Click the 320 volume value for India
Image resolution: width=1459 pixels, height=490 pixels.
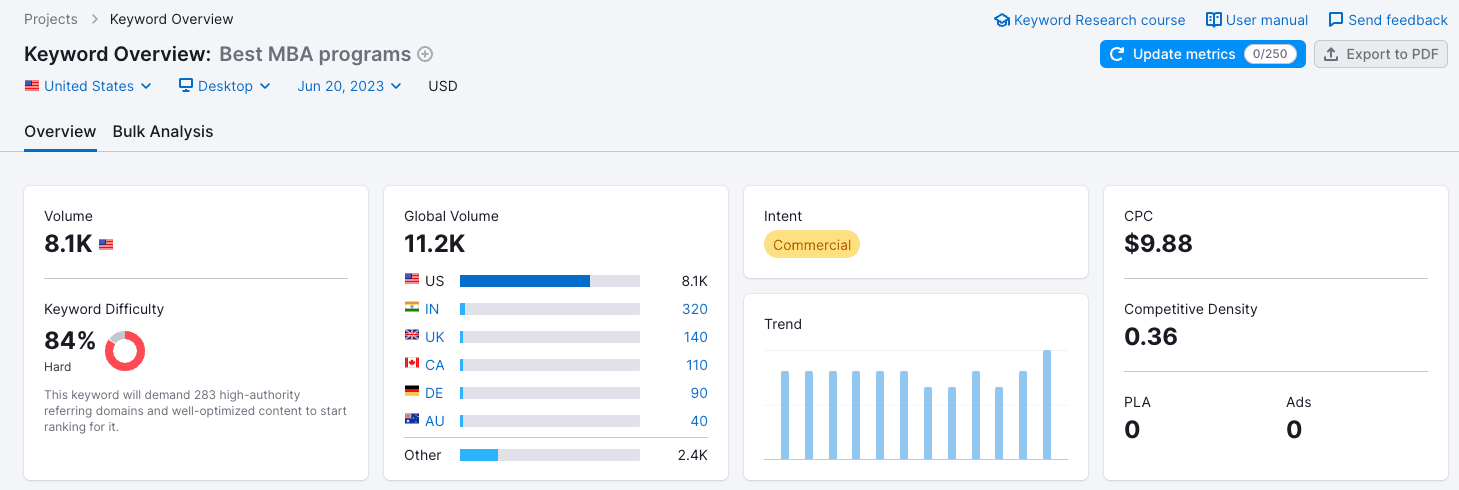pyautogui.click(x=695, y=309)
